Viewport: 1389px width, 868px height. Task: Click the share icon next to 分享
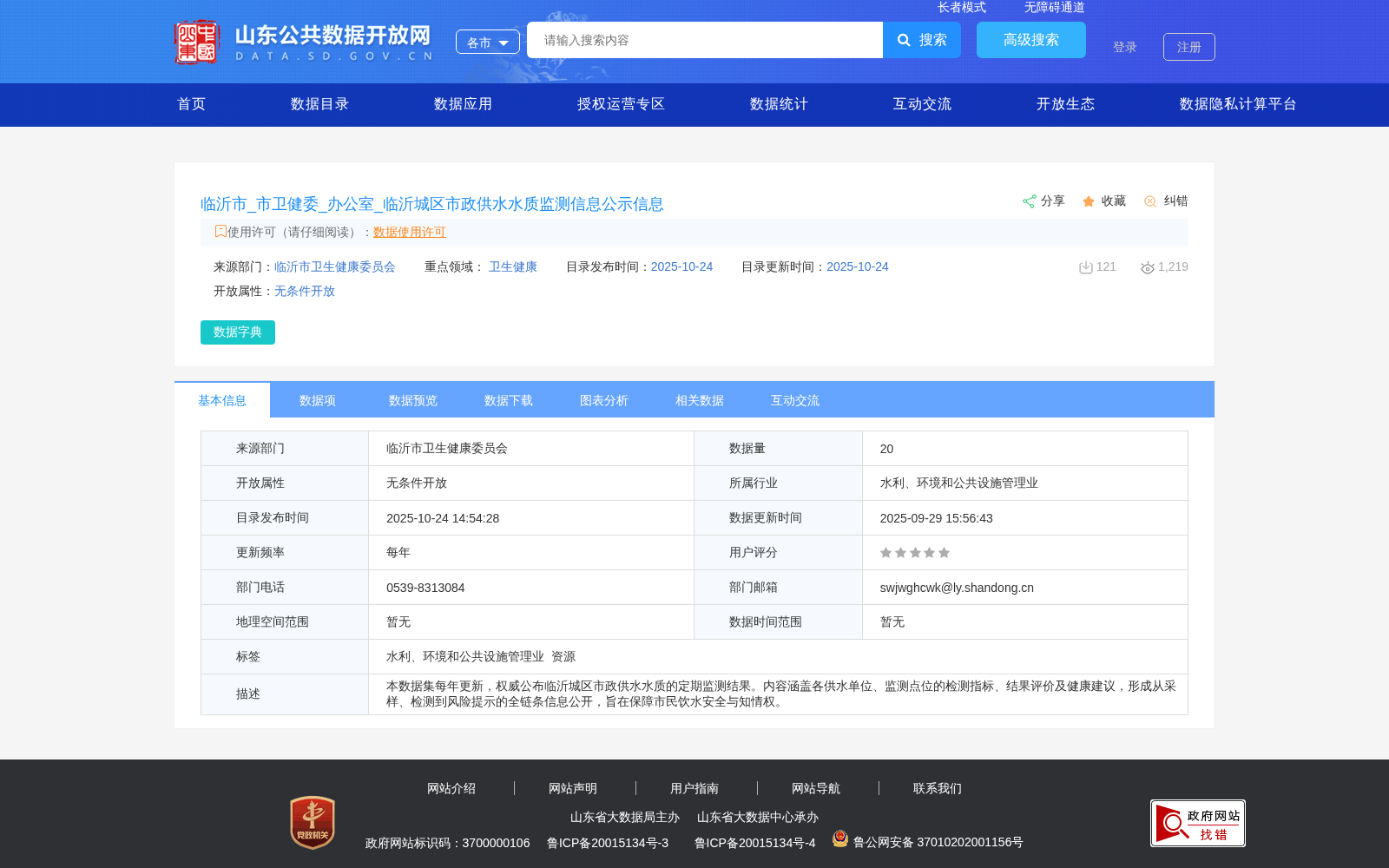coord(1030,201)
